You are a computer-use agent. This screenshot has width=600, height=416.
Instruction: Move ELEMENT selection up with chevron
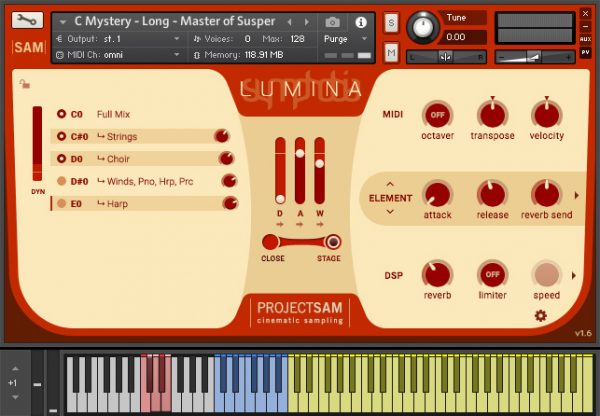point(390,184)
